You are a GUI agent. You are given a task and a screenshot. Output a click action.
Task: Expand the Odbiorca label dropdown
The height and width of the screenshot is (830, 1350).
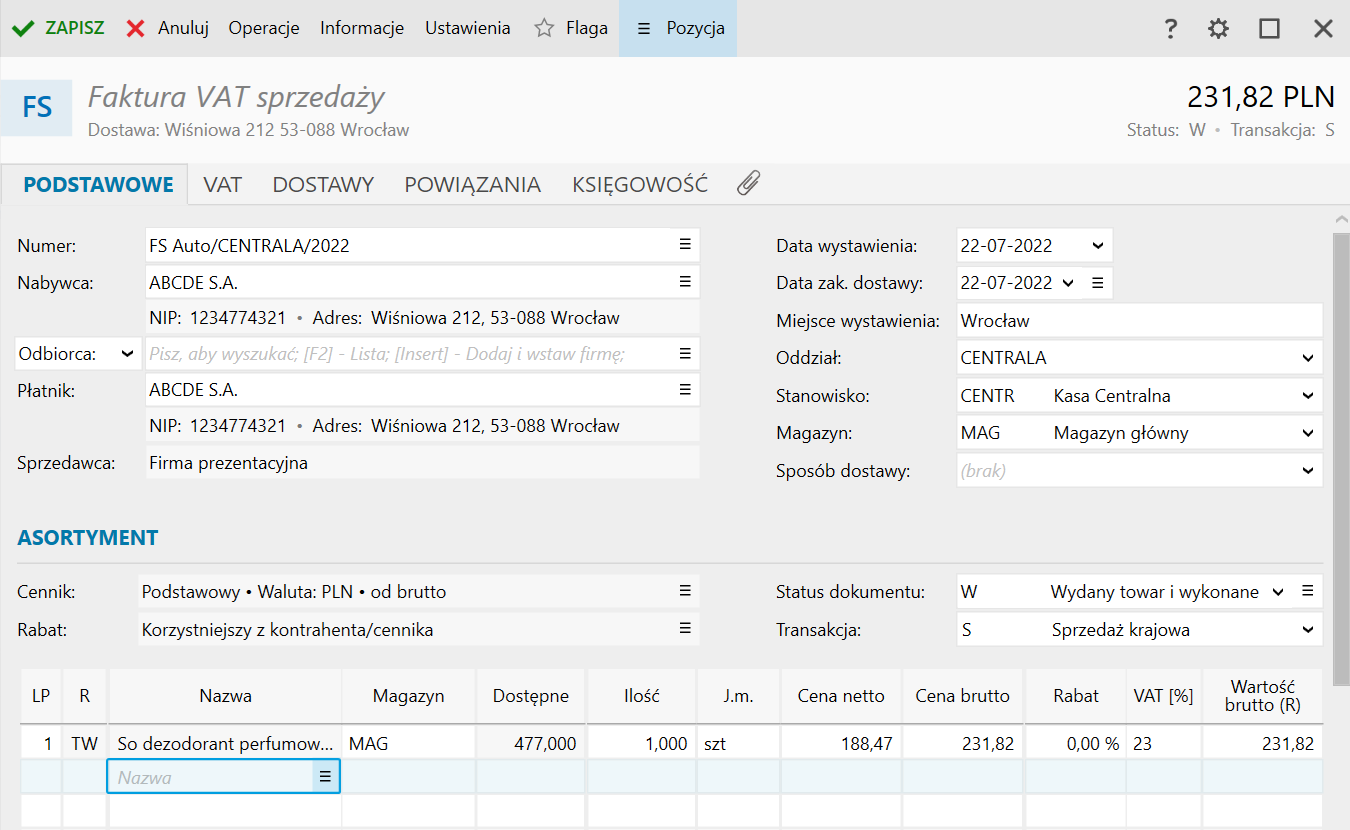127,354
